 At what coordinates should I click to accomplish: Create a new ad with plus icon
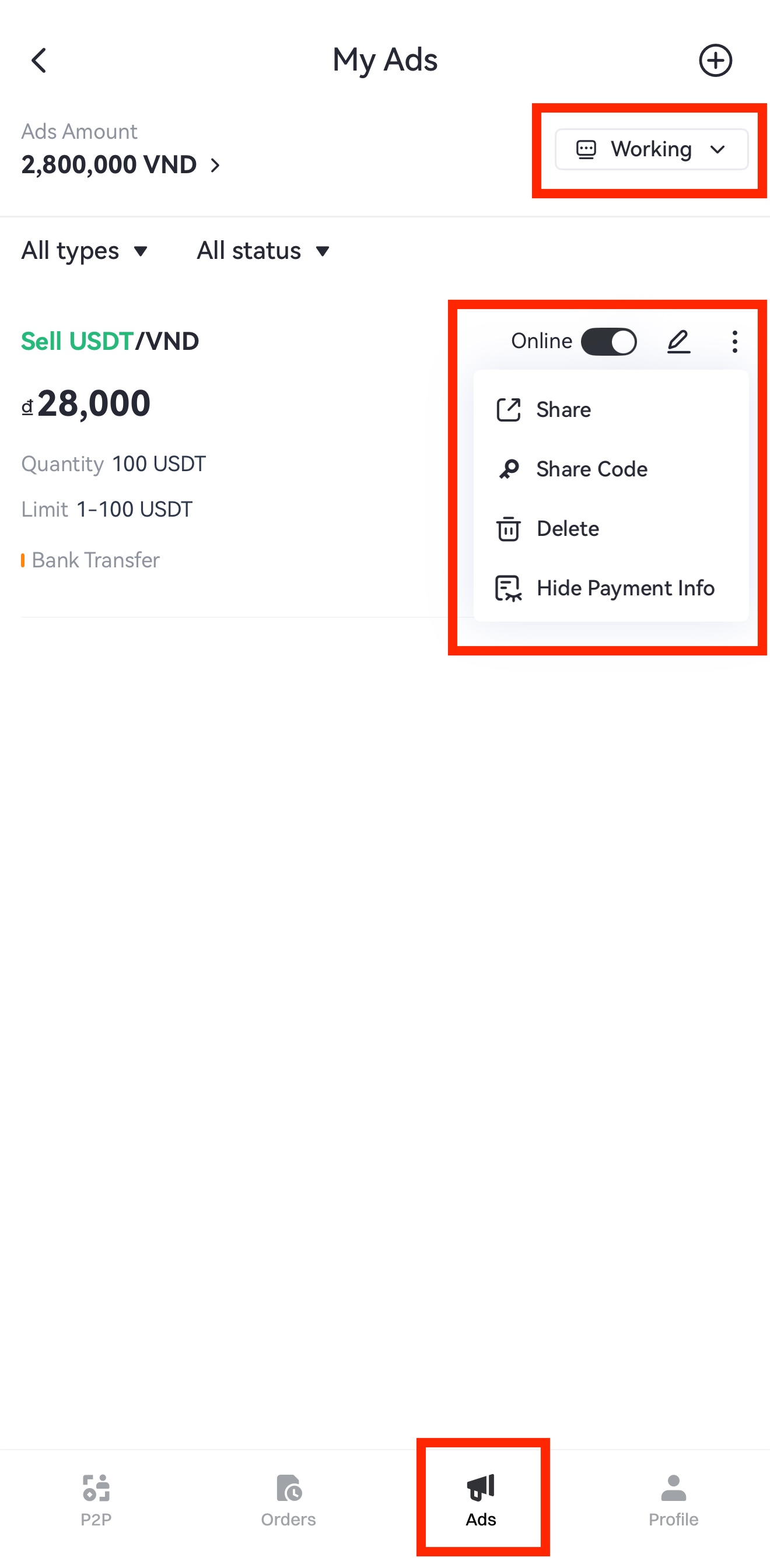(715, 60)
